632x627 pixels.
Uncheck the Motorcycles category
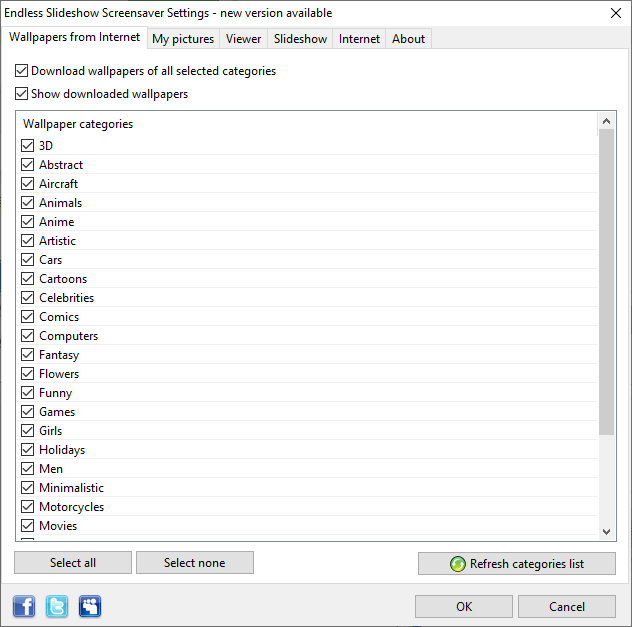pos(27,507)
